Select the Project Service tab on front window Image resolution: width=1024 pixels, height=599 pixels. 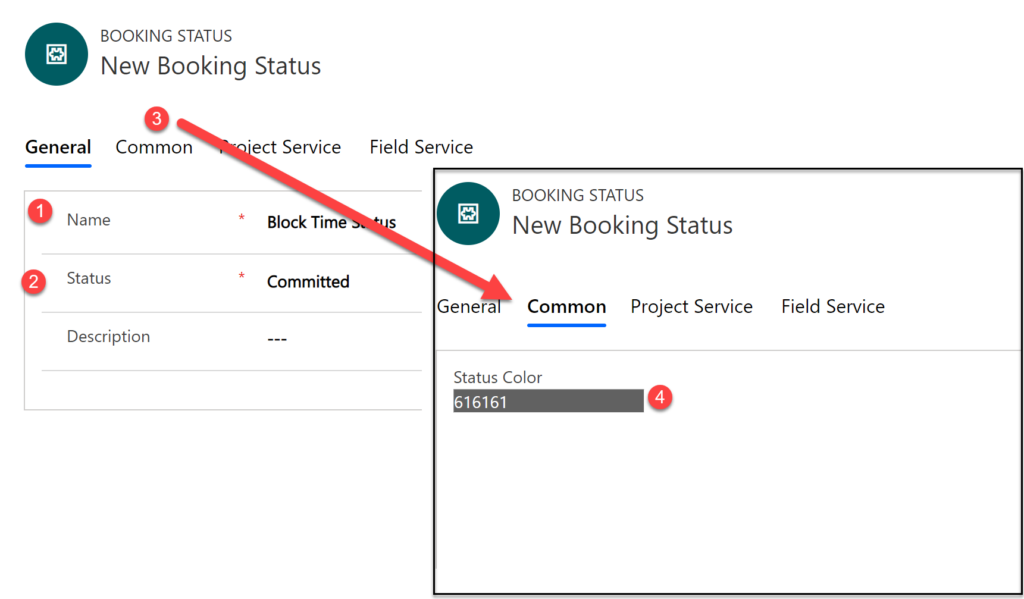[691, 306]
